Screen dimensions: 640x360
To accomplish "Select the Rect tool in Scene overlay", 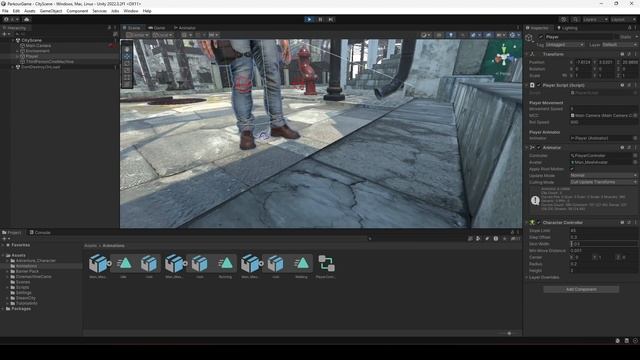I will tap(127, 77).
